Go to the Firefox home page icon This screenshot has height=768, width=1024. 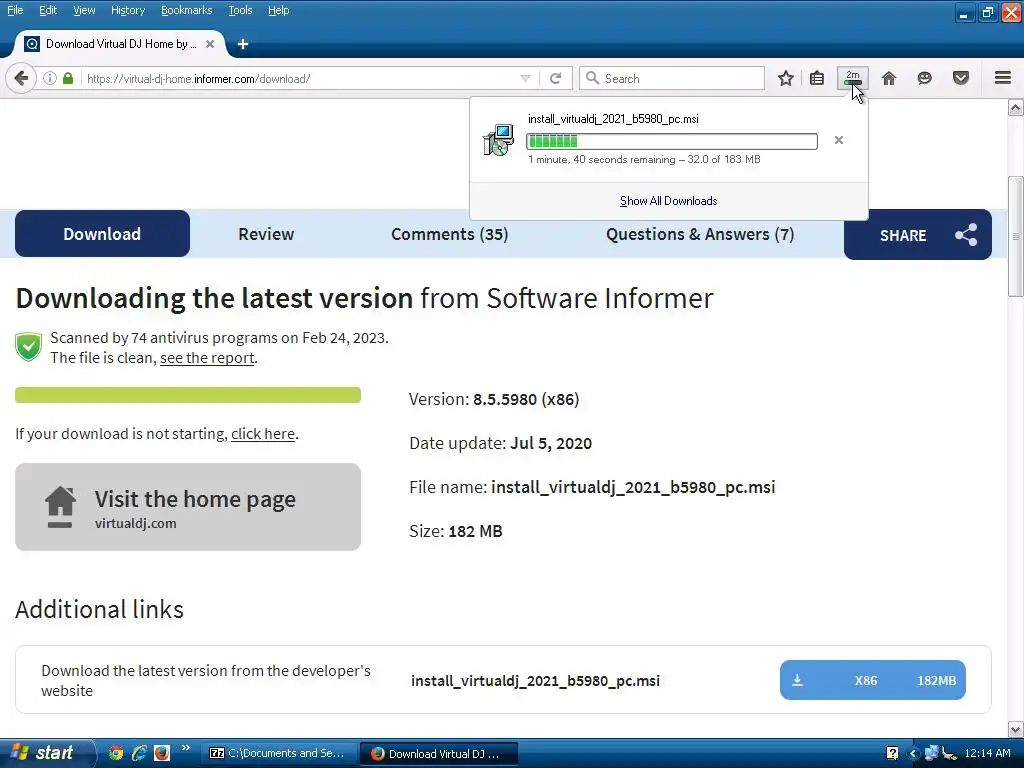[x=889, y=78]
